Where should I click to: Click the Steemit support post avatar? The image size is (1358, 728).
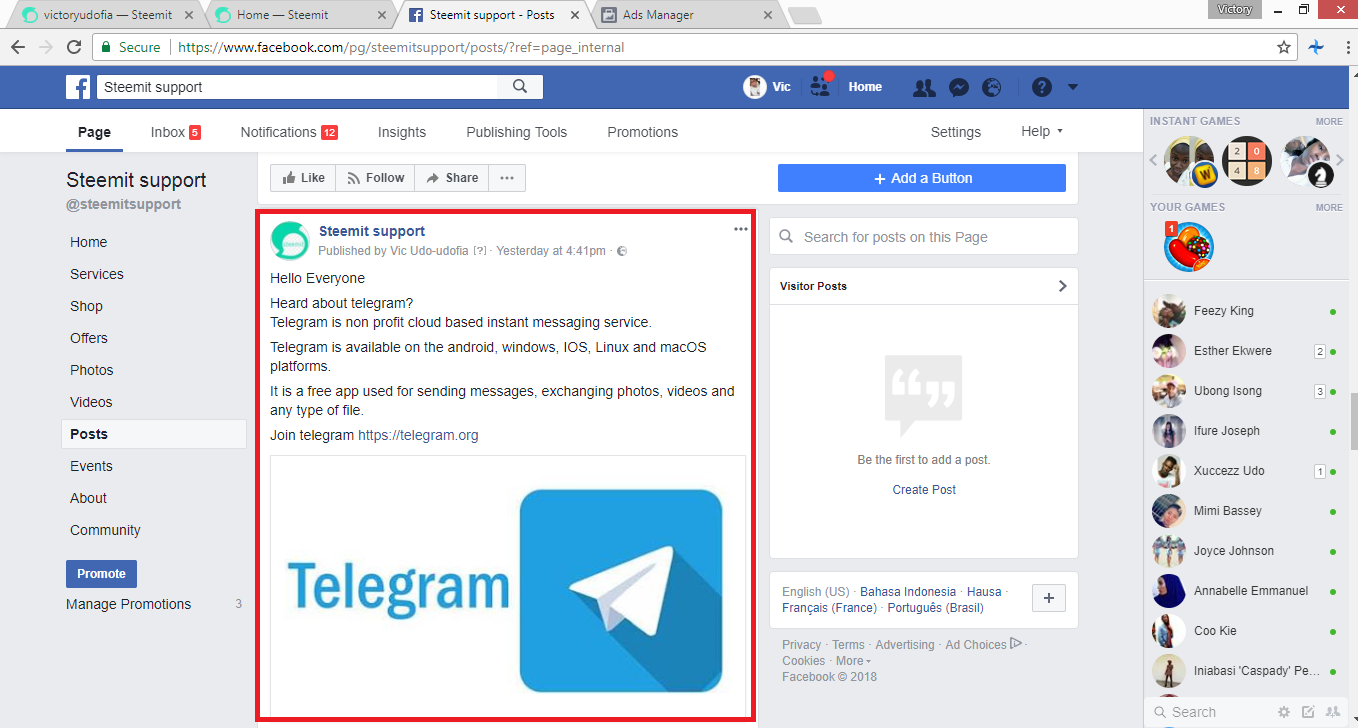tap(290, 241)
